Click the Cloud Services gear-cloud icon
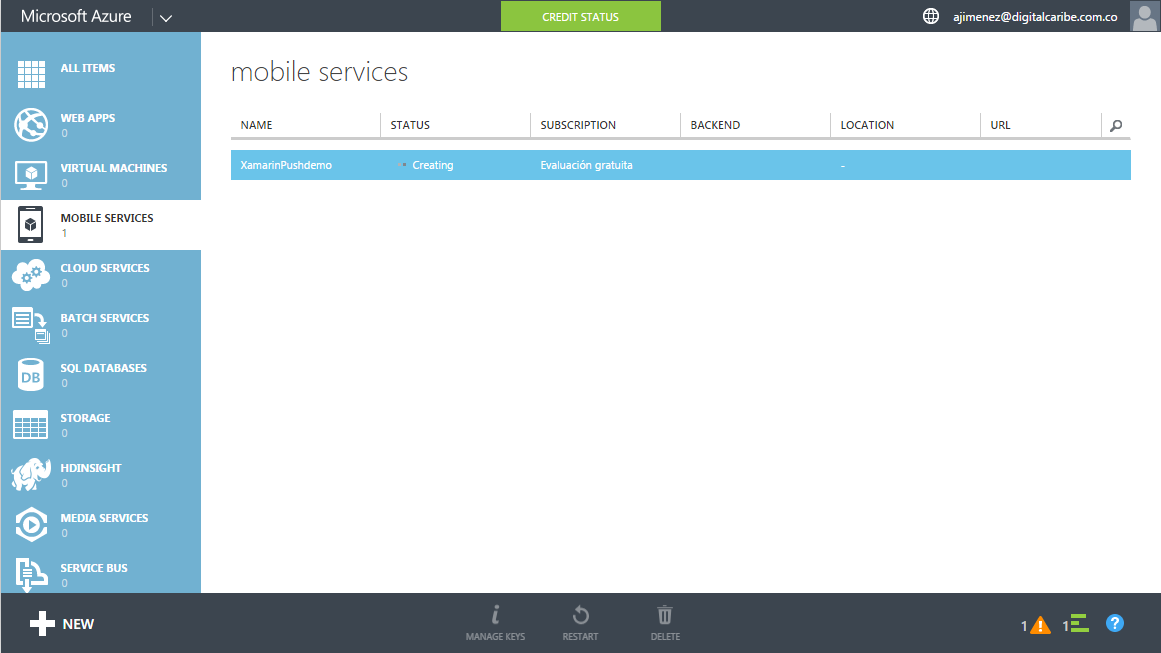1161x653 pixels. 31,275
